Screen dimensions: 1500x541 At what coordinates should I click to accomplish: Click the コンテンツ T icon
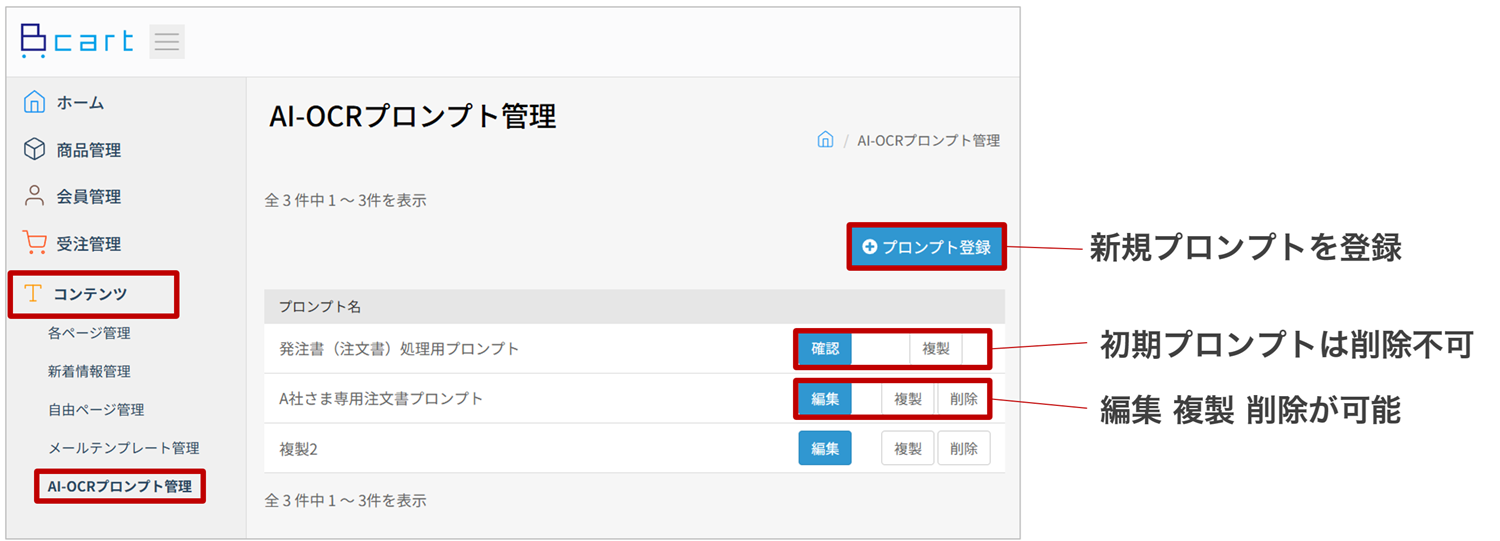pyautogui.click(x=33, y=293)
